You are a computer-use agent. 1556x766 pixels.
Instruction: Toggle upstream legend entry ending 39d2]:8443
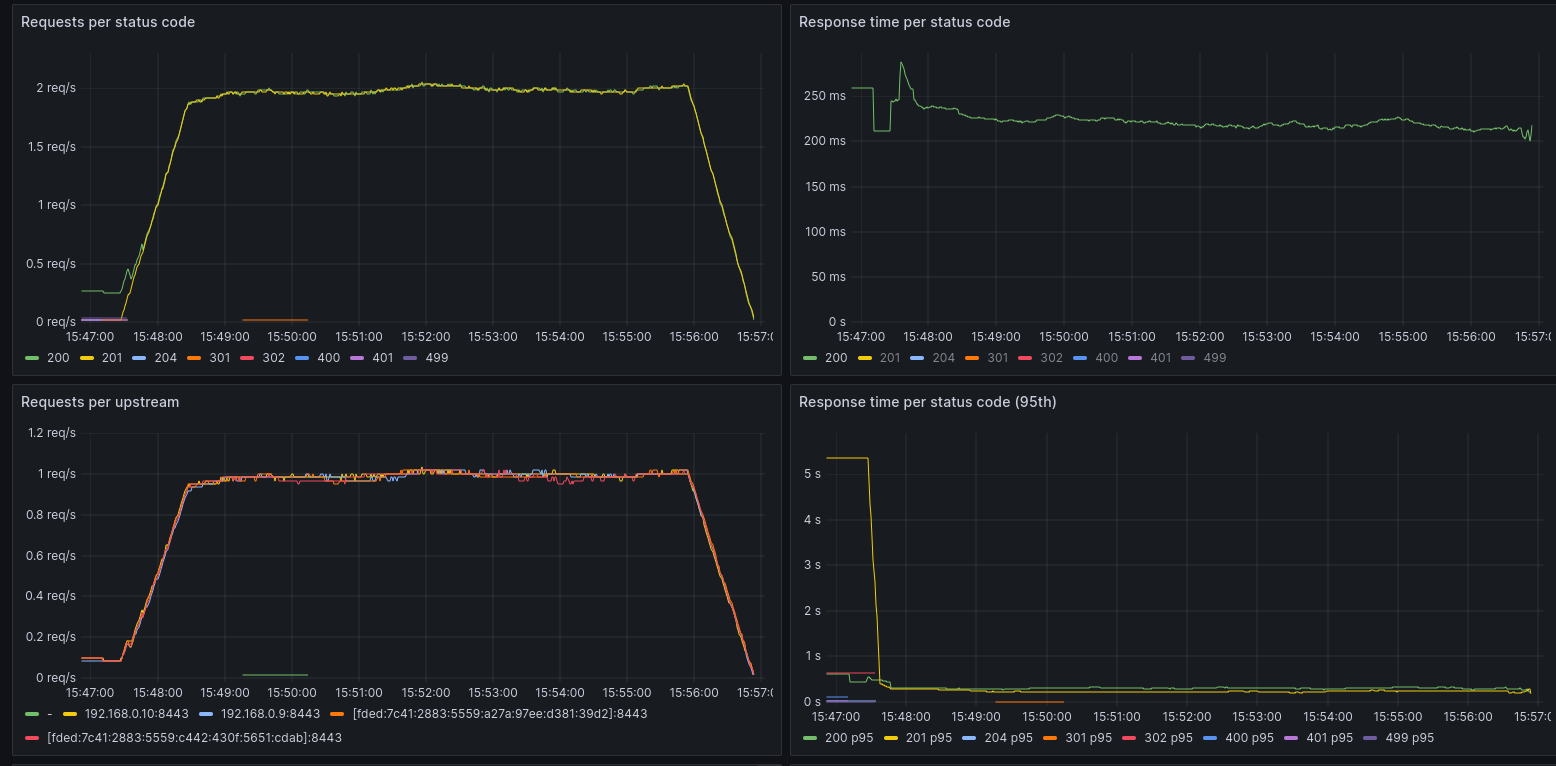click(x=500, y=714)
